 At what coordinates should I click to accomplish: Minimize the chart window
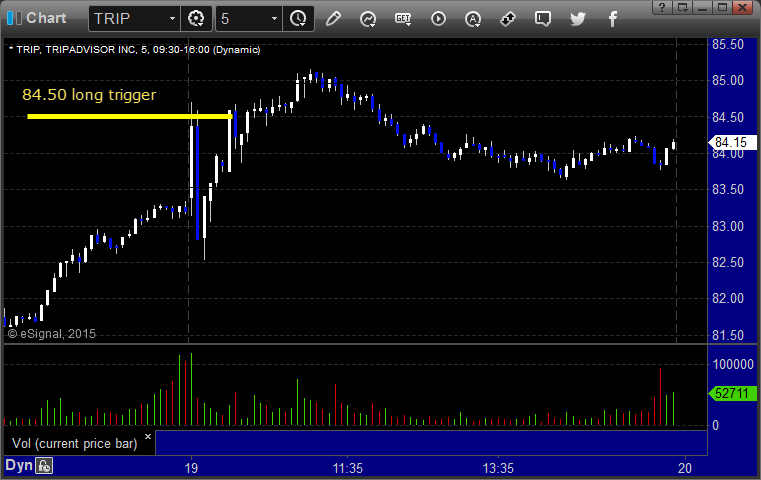(702, 7)
